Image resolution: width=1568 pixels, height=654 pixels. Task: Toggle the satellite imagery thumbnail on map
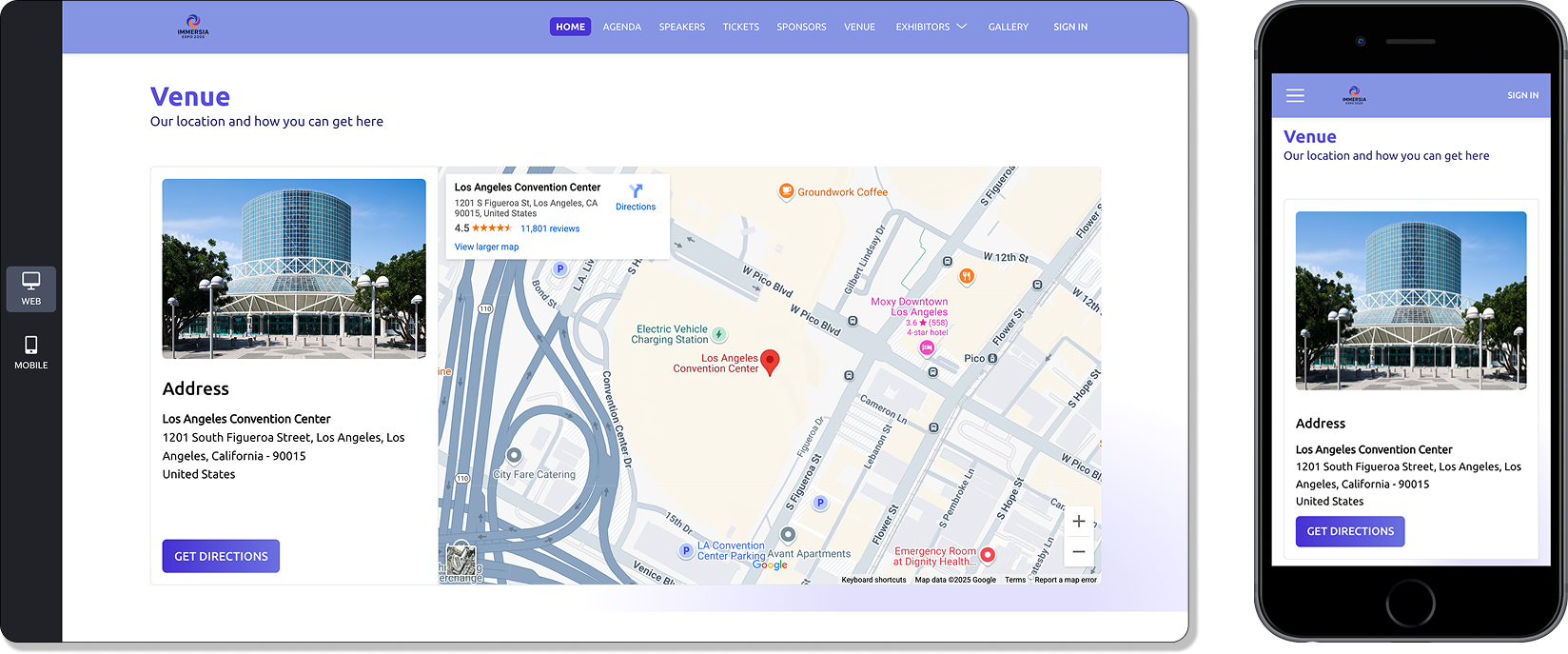pyautogui.click(x=461, y=558)
